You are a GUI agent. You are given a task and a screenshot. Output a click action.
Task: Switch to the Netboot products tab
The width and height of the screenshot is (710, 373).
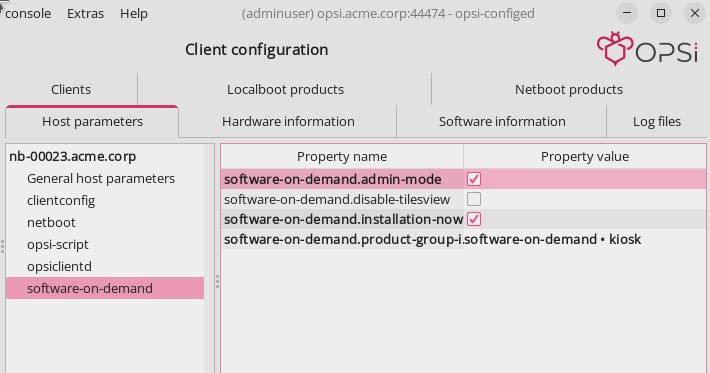coord(569,89)
